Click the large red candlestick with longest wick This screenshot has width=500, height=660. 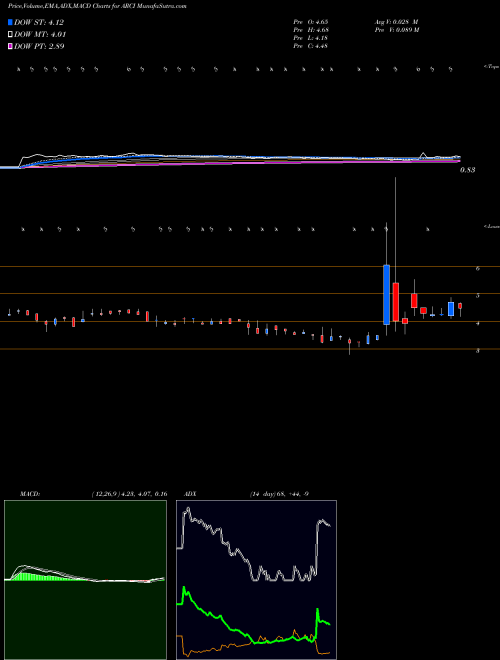(396, 302)
